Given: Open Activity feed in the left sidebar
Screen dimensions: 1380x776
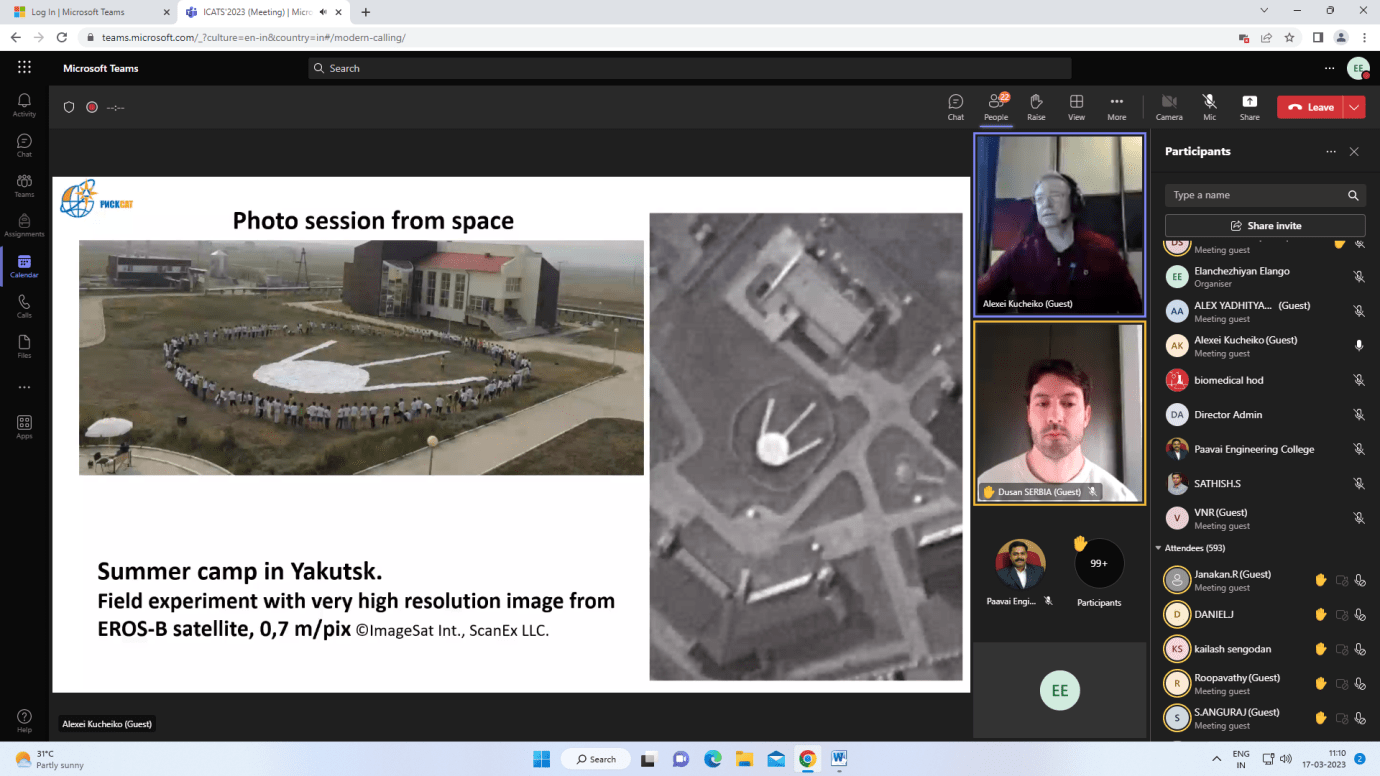Looking at the screenshot, I should click(24, 105).
